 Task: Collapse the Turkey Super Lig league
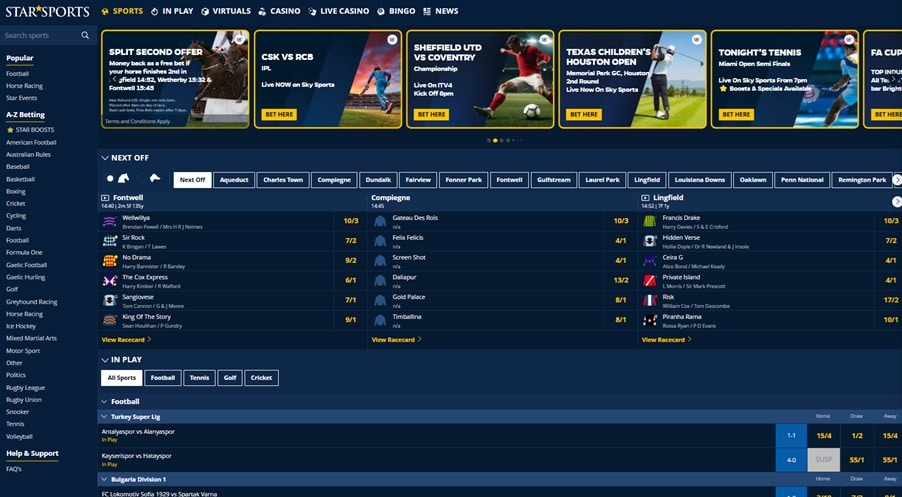tap(104, 416)
